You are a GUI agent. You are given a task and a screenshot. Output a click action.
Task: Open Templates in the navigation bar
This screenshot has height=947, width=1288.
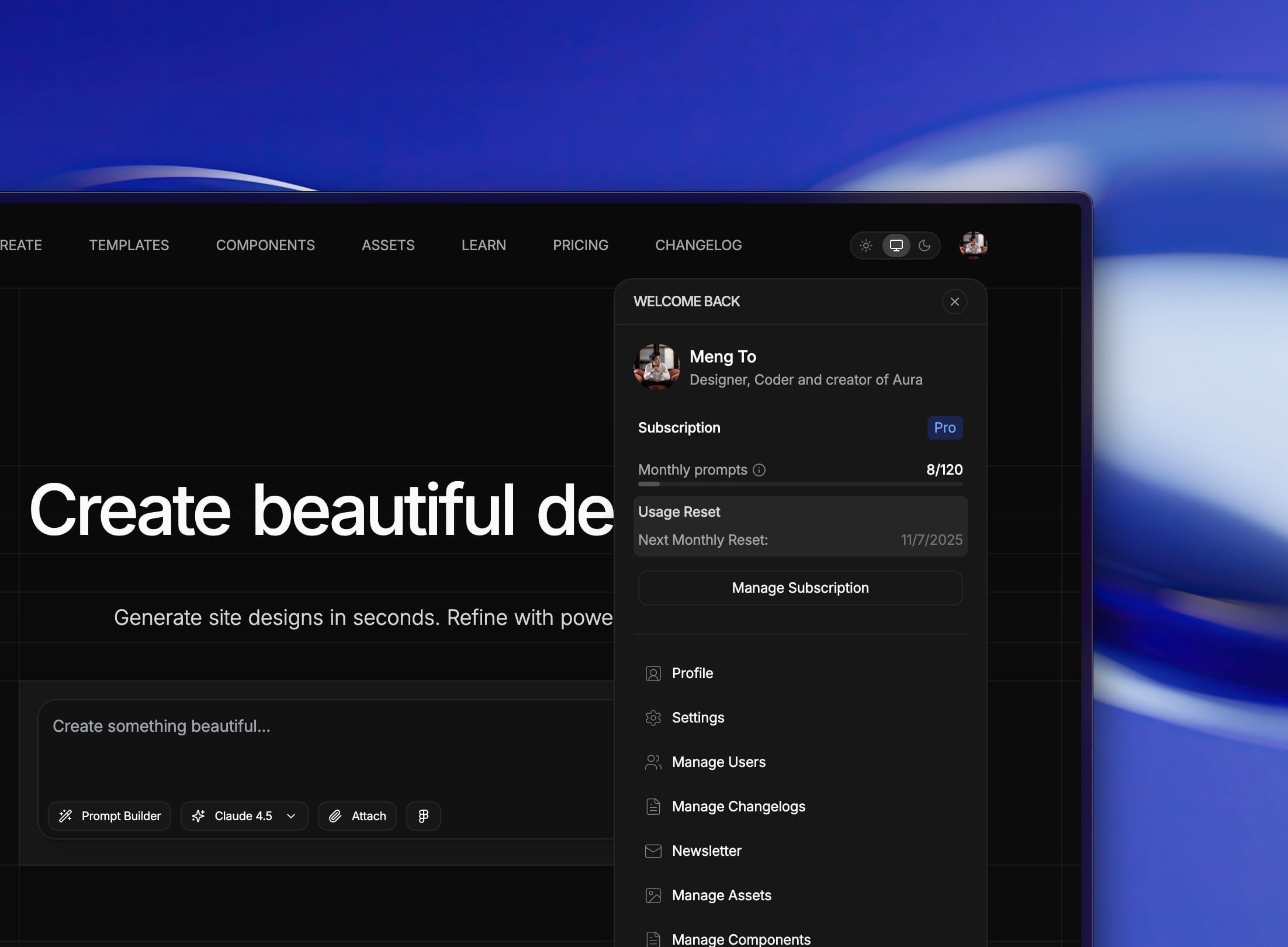coord(129,245)
